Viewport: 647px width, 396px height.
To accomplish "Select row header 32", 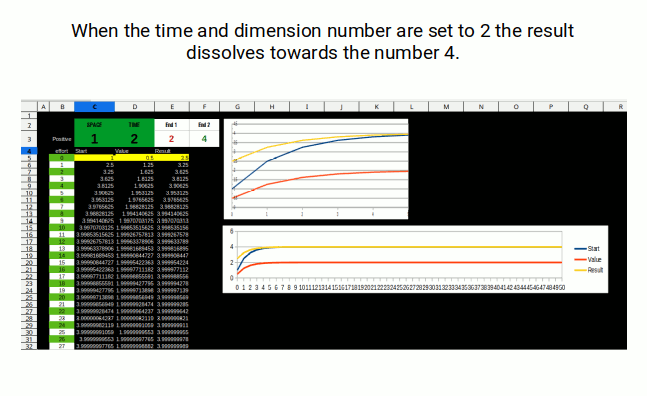I will pos(29,346).
